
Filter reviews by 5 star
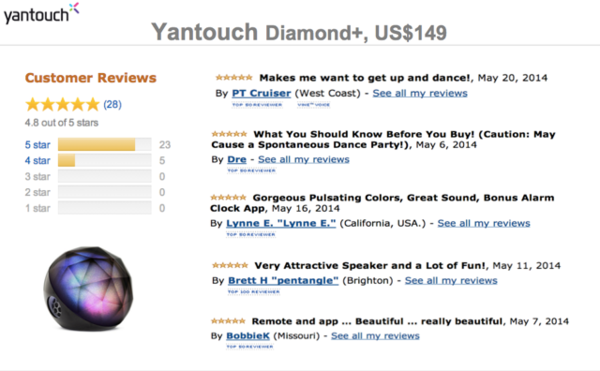click(x=38, y=145)
